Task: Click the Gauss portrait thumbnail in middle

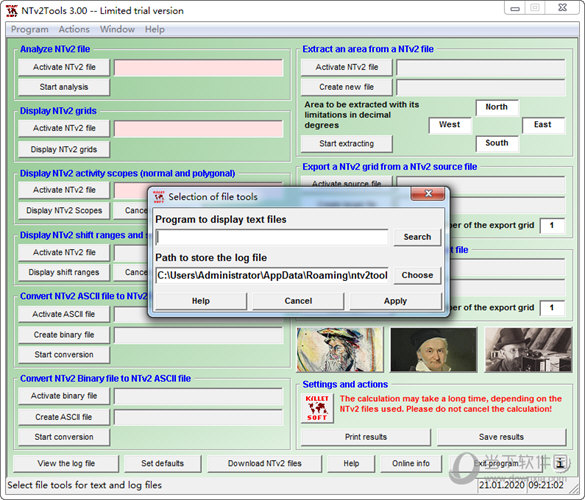Action: pos(434,350)
